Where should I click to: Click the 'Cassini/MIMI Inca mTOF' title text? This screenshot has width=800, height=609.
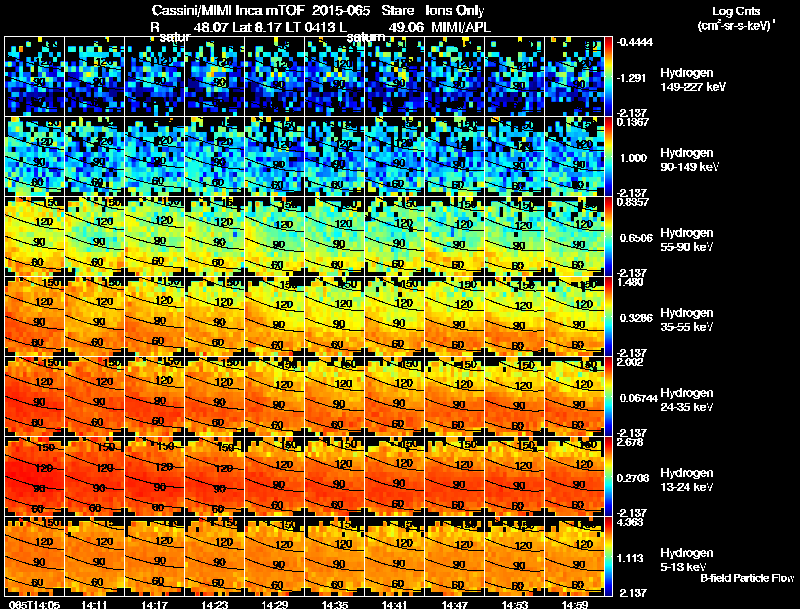click(228, 11)
